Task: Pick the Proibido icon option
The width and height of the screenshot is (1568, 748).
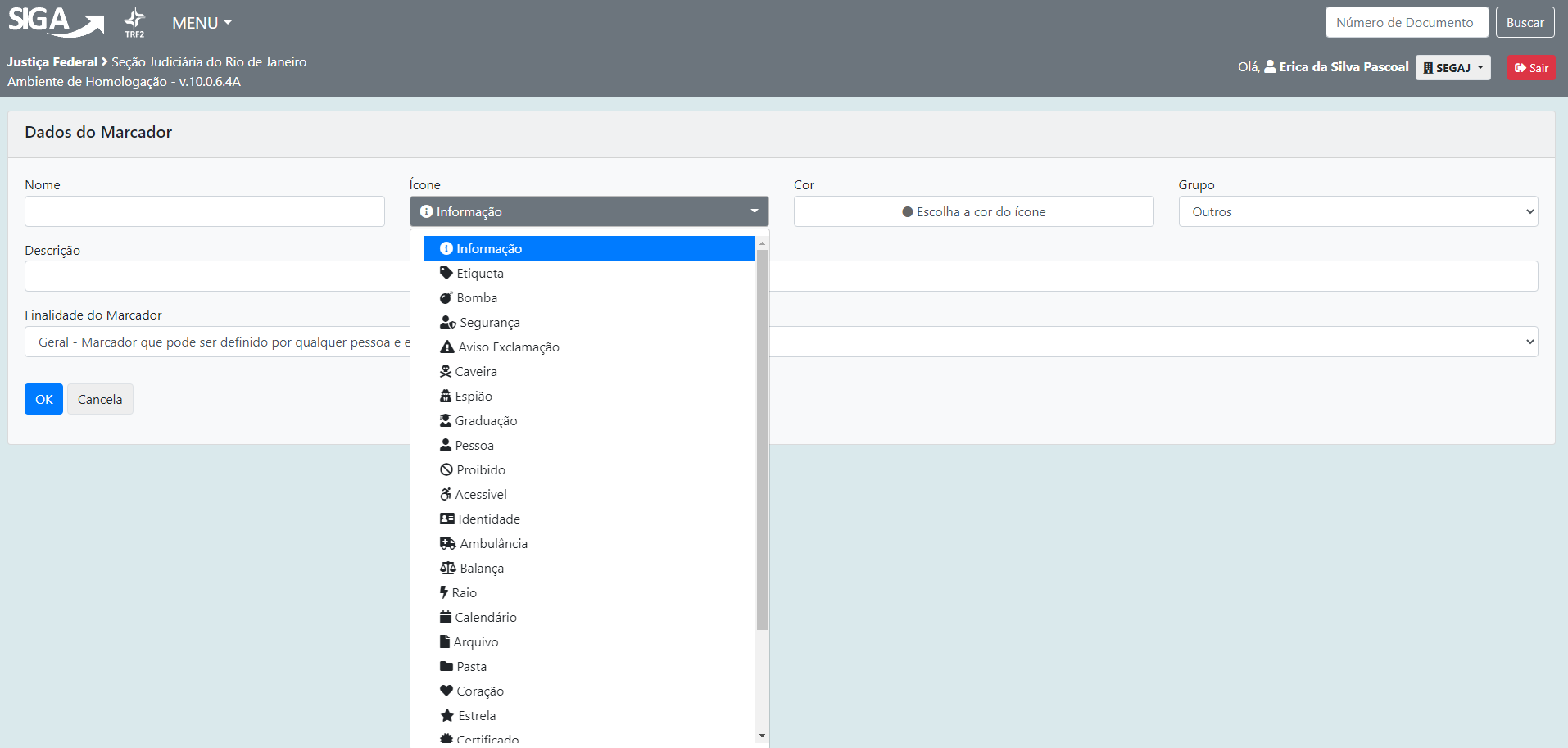Action: pos(480,470)
